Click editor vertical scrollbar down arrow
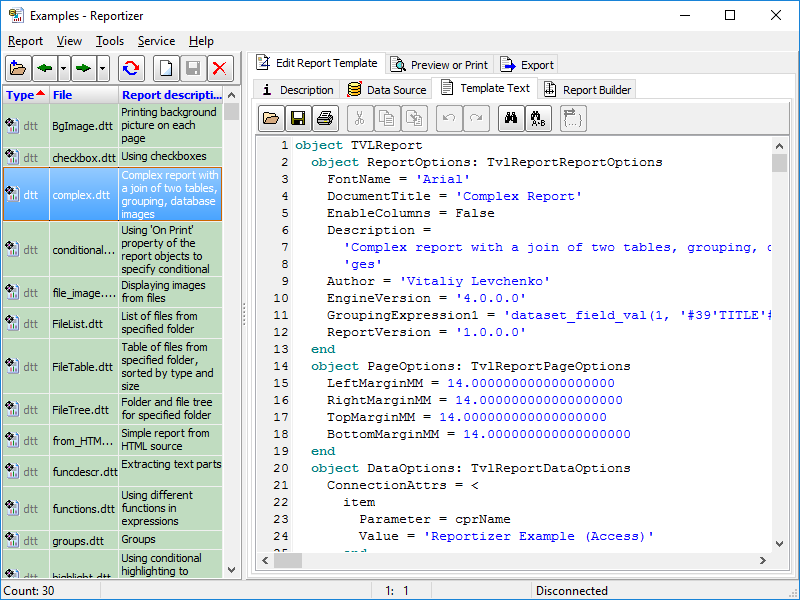The height and width of the screenshot is (600, 800). pyautogui.click(x=779, y=544)
